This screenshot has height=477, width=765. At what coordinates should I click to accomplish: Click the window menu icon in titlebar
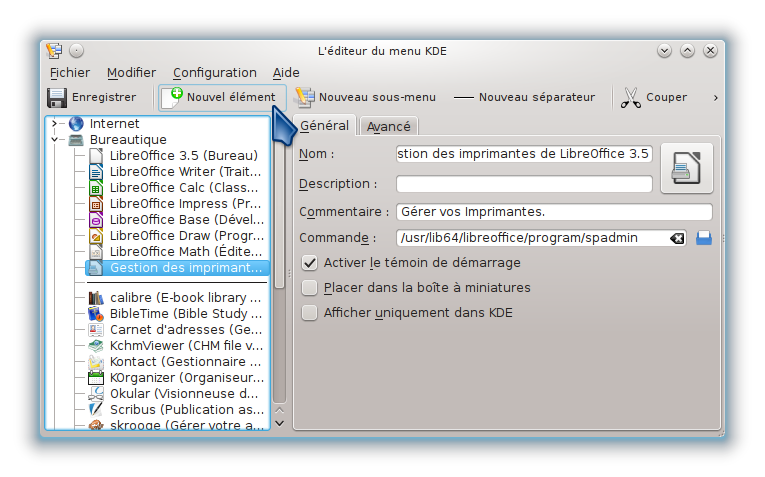[54, 51]
